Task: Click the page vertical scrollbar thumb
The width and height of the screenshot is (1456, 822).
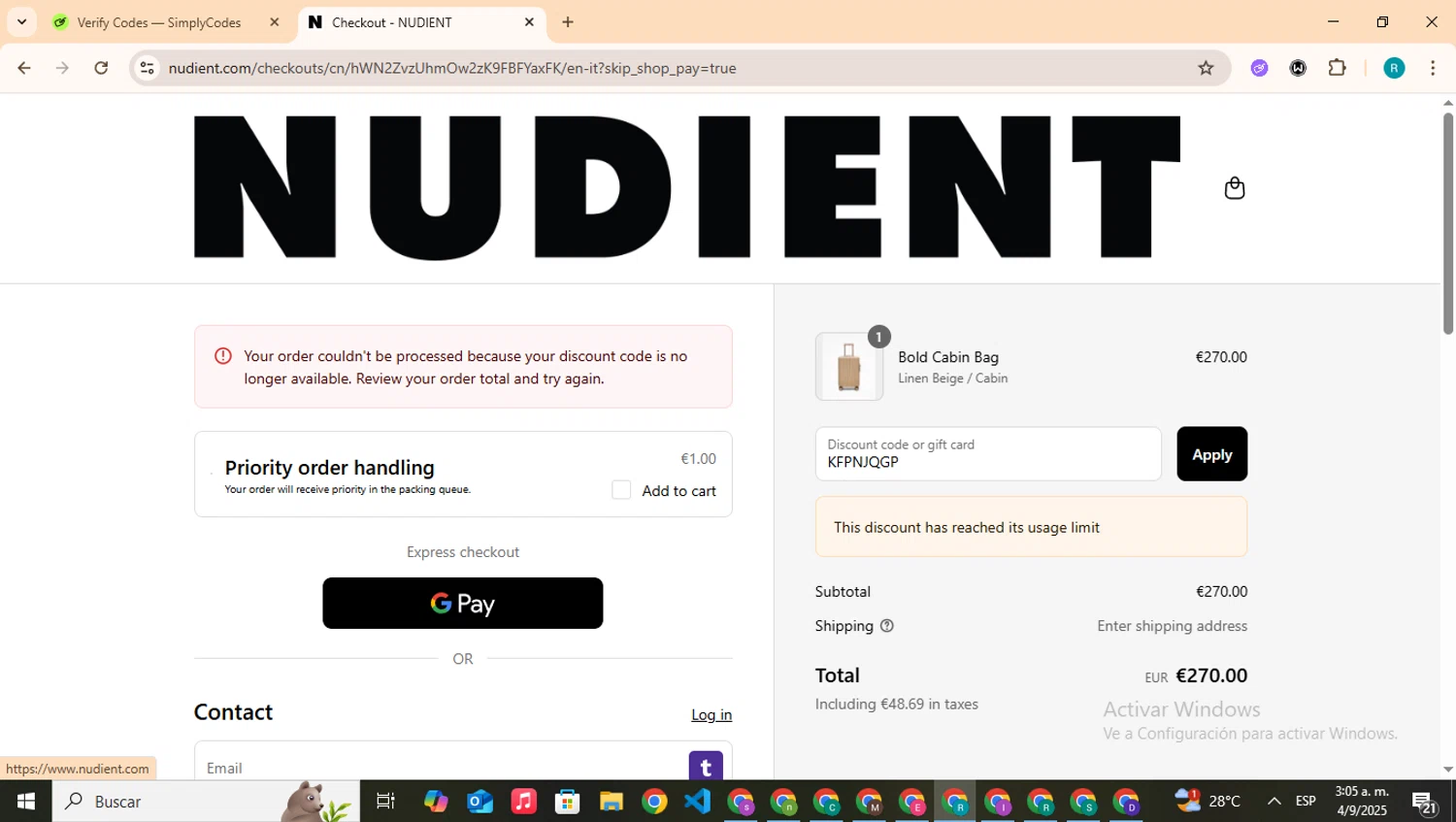Action: [x=1447, y=223]
